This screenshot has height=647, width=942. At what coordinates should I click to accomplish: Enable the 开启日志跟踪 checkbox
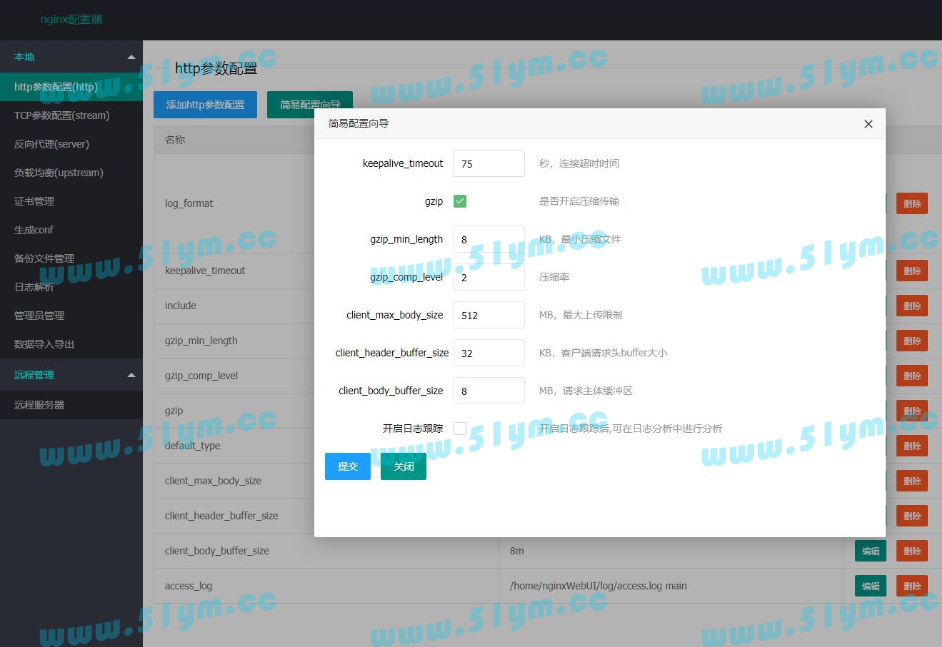[x=460, y=428]
